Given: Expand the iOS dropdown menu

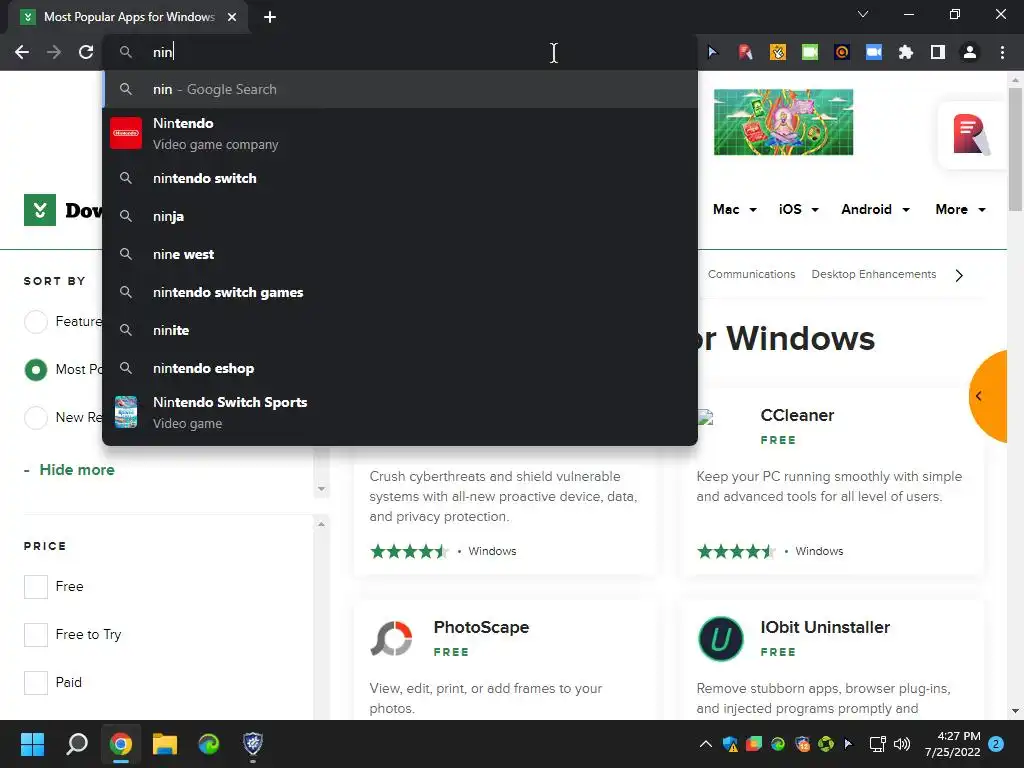Looking at the screenshot, I should click(x=799, y=210).
